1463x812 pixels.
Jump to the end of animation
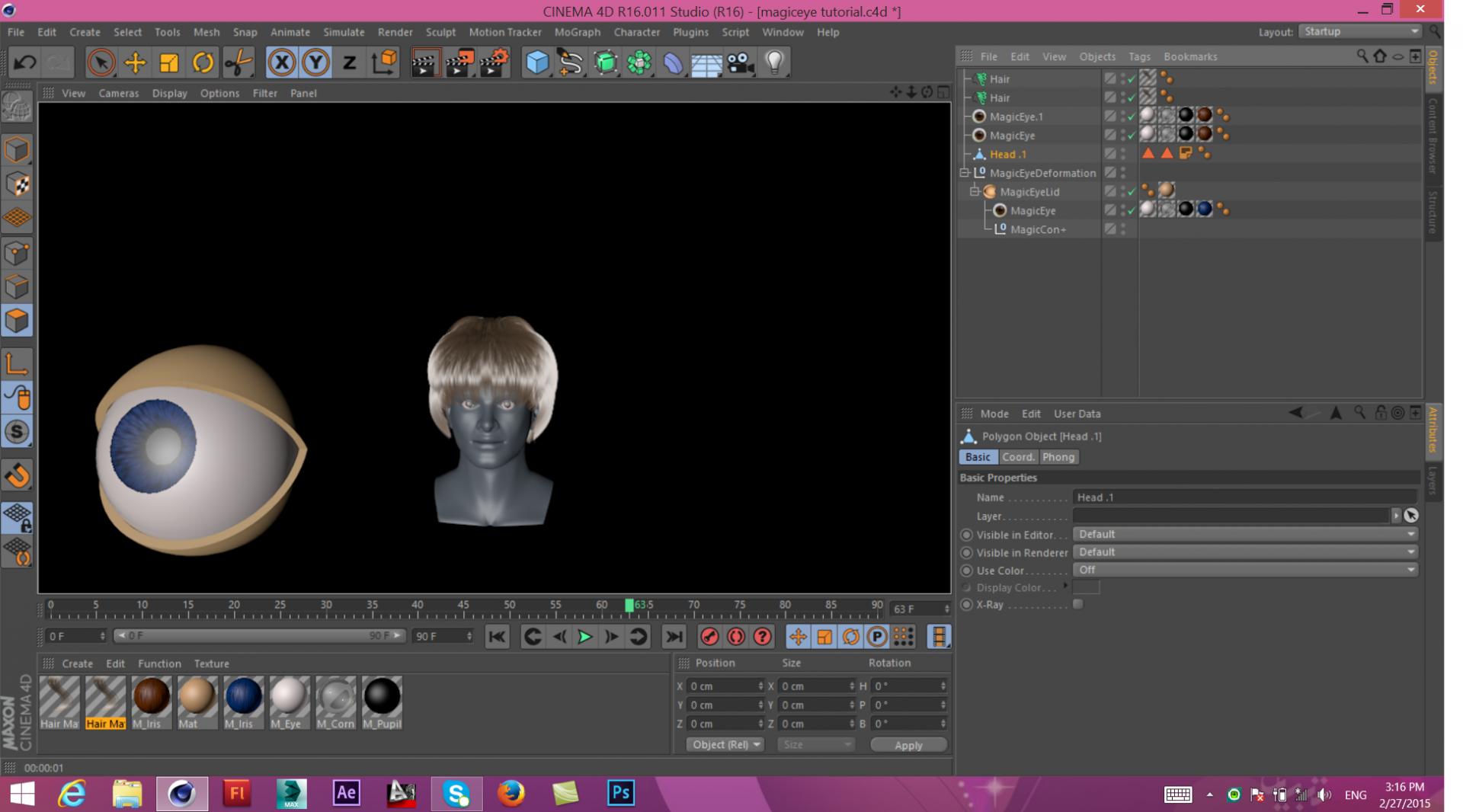pos(674,637)
